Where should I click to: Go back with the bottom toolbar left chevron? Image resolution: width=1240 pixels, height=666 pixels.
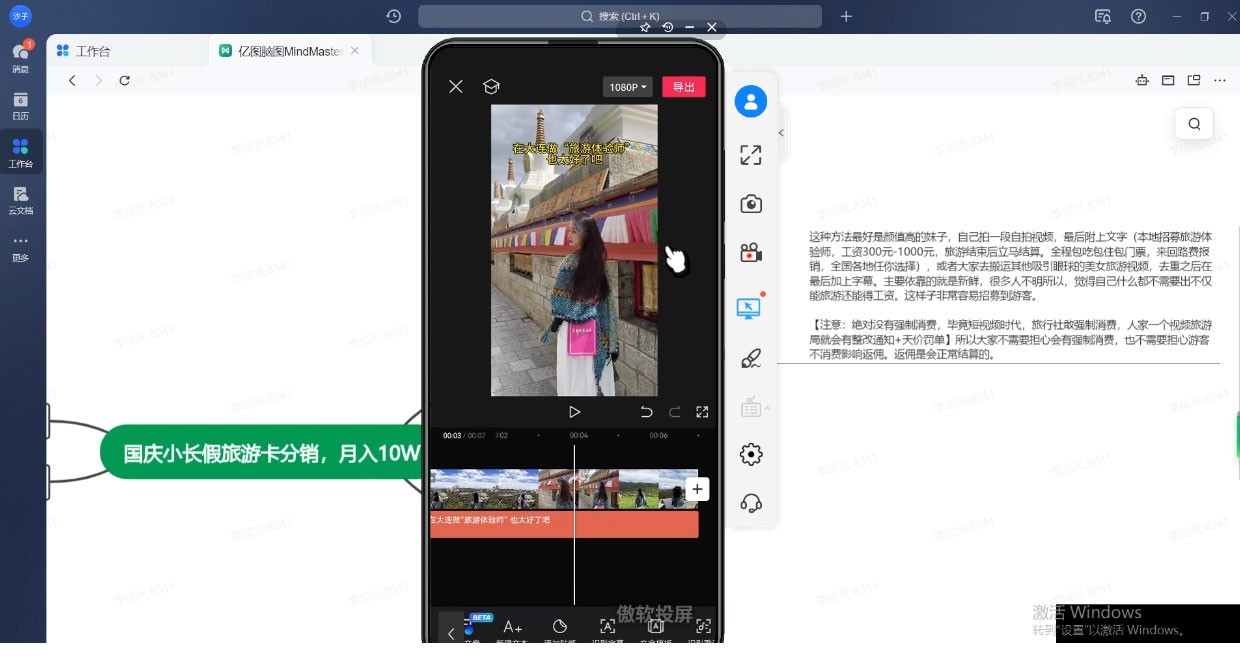point(451,632)
